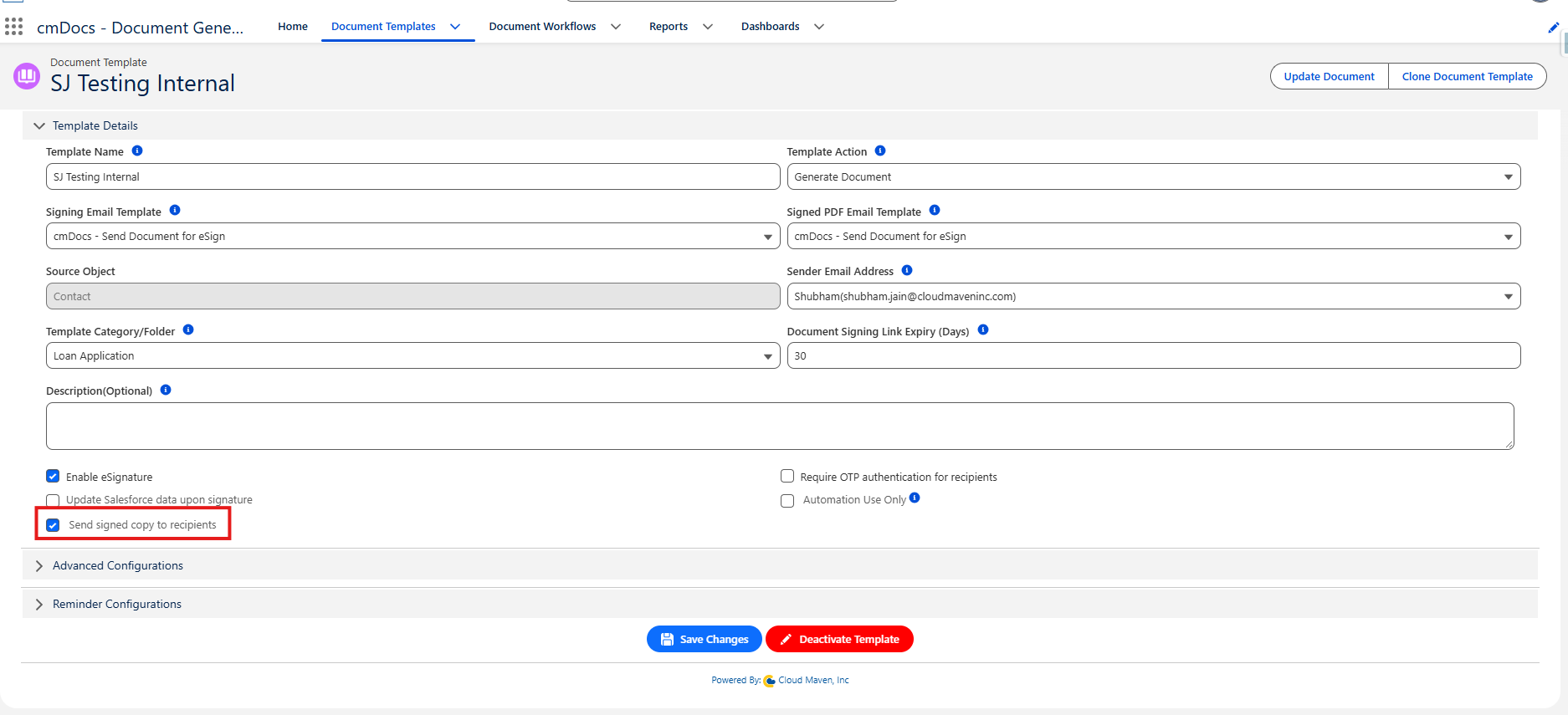Open the Template Action dropdown
1568x715 pixels.
(x=1153, y=176)
